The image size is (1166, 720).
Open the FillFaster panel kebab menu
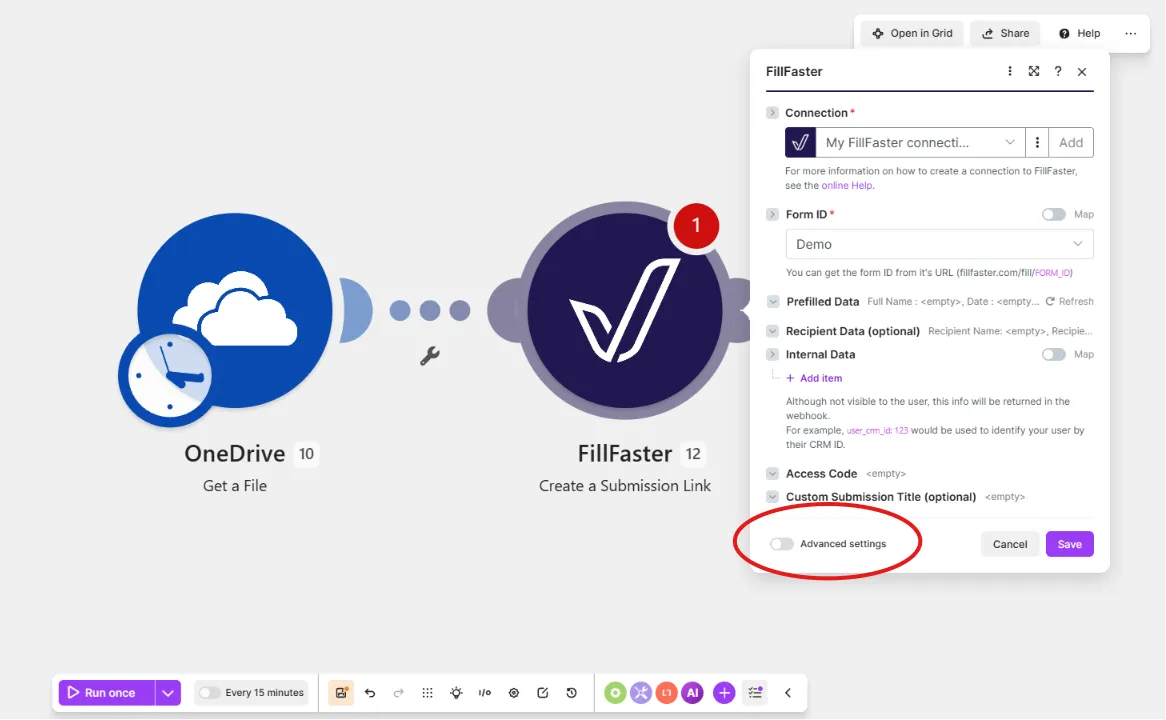point(1009,71)
